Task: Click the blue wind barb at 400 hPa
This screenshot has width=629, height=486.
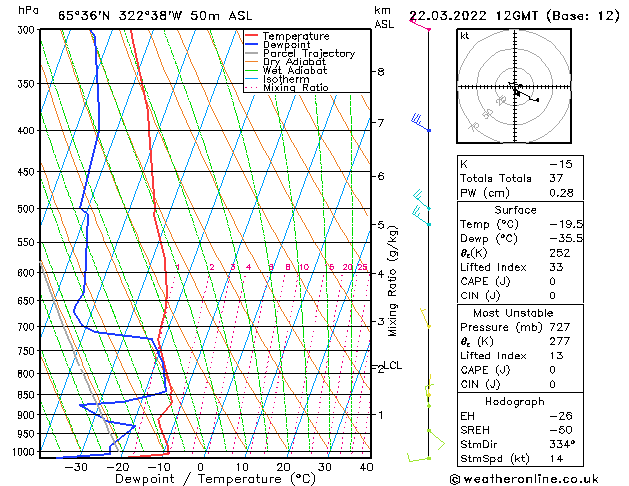Action: coord(420,124)
